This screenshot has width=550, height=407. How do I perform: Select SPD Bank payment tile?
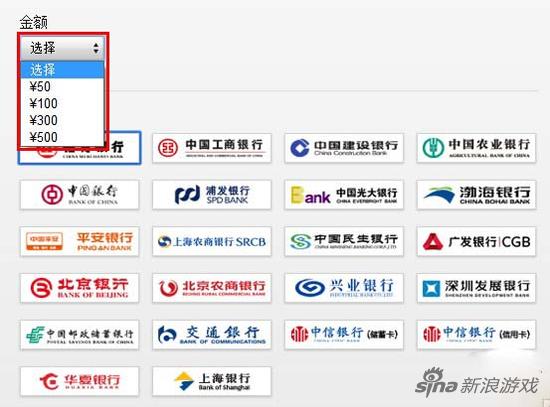[x=212, y=195]
